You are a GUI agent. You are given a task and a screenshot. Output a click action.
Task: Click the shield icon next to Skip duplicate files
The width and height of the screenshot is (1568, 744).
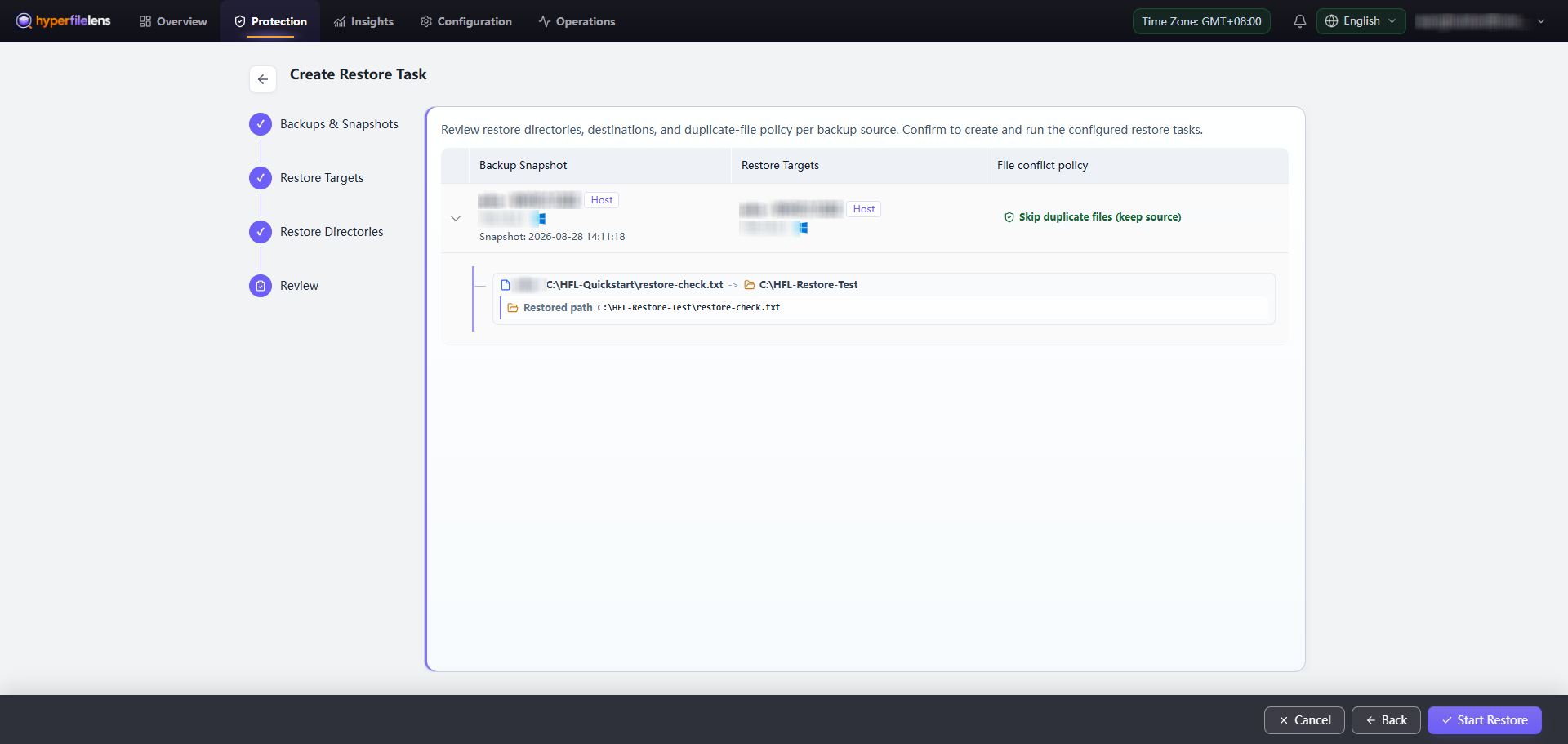1009,217
